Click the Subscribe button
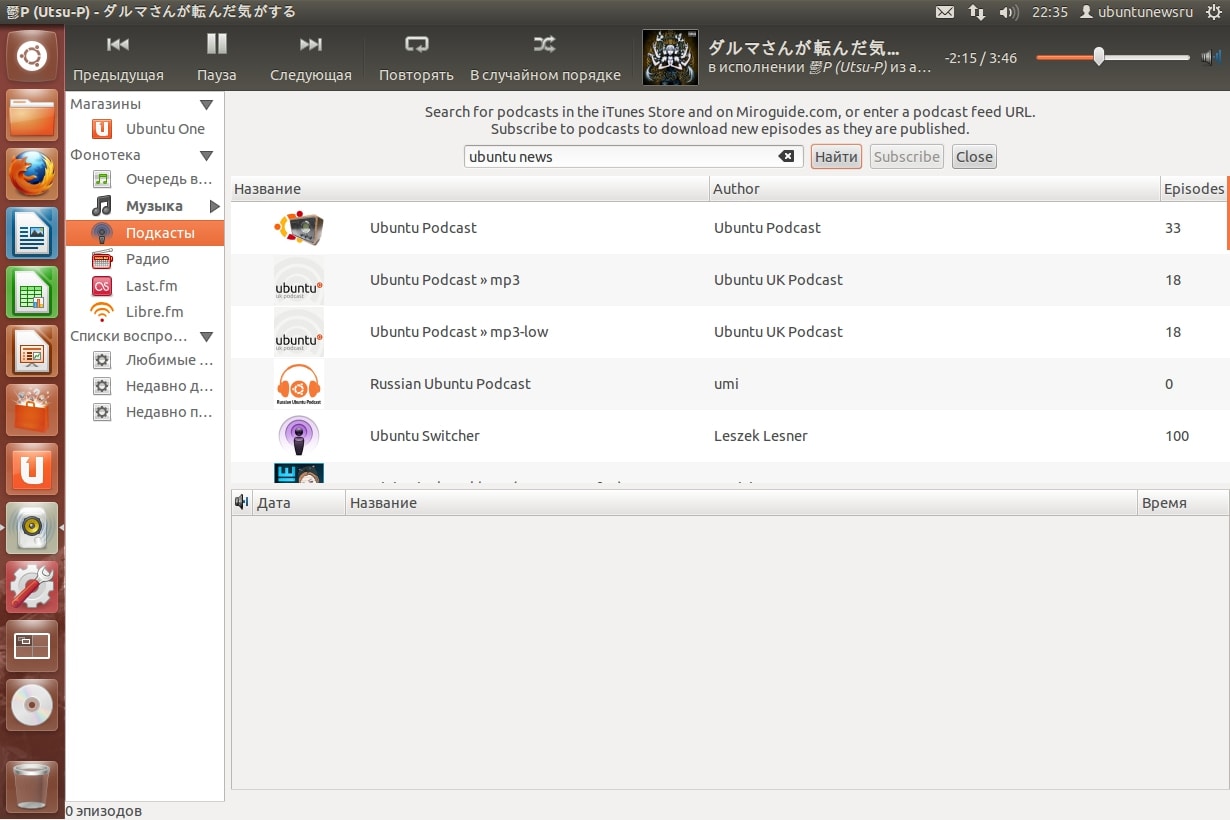 (907, 157)
